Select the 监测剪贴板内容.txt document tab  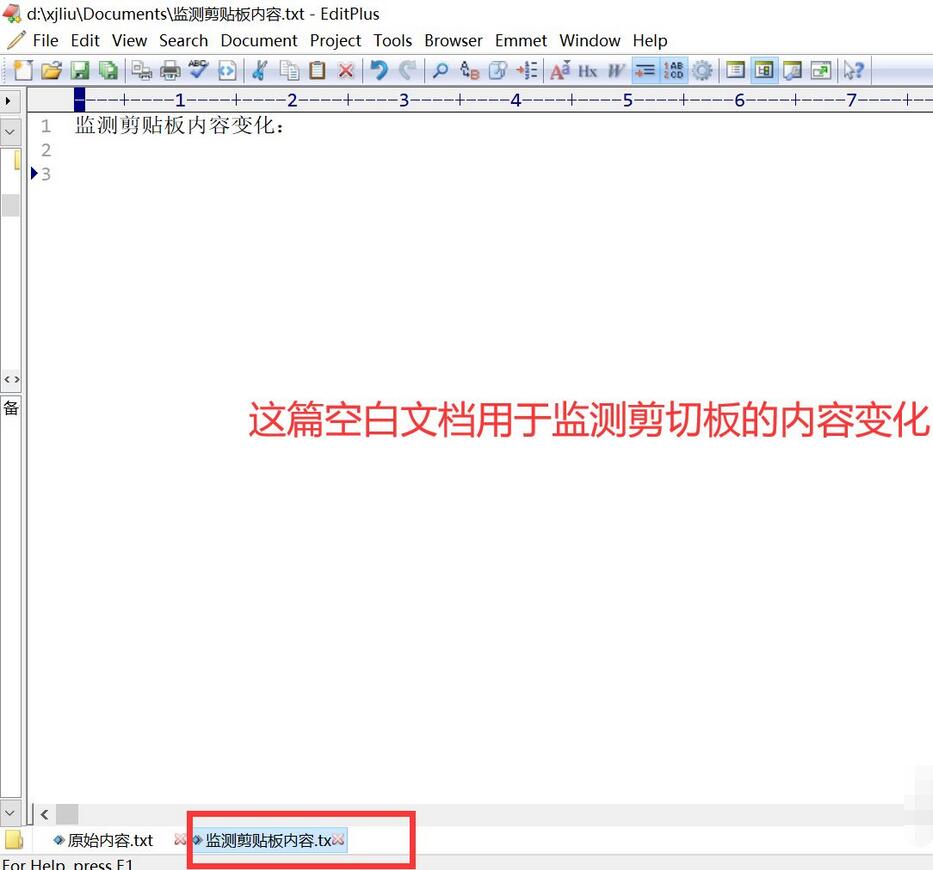pos(268,840)
